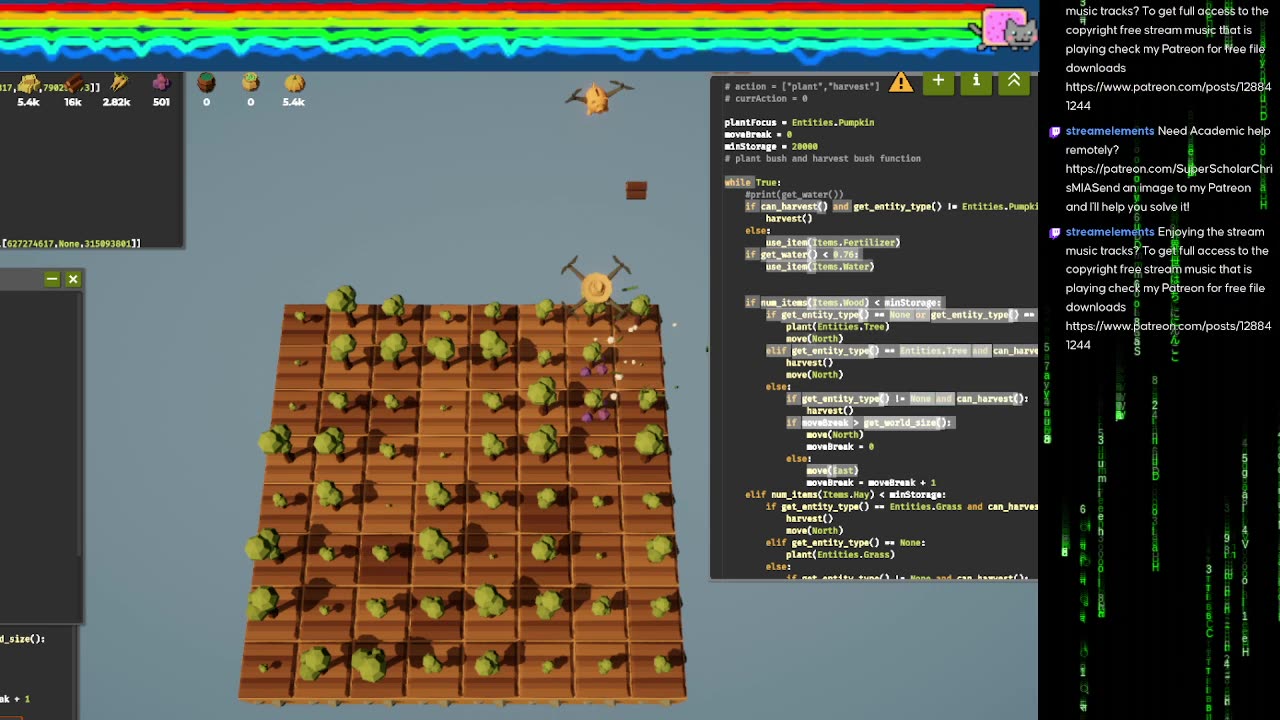Click the green plus button in code window
The height and width of the screenshot is (720, 1280).
click(938, 81)
